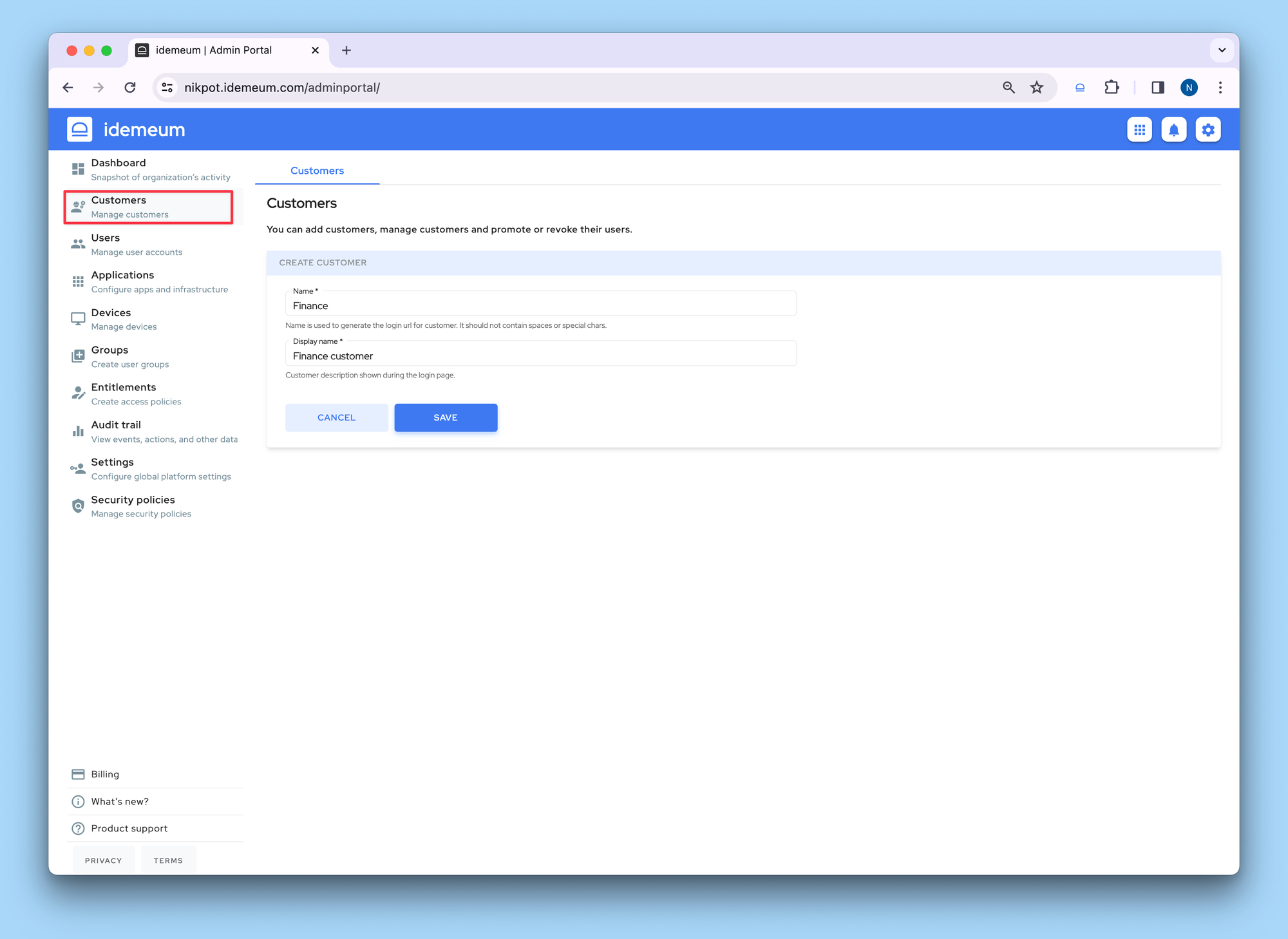Click the SAVE button
The width and height of the screenshot is (1288, 939).
tap(445, 417)
